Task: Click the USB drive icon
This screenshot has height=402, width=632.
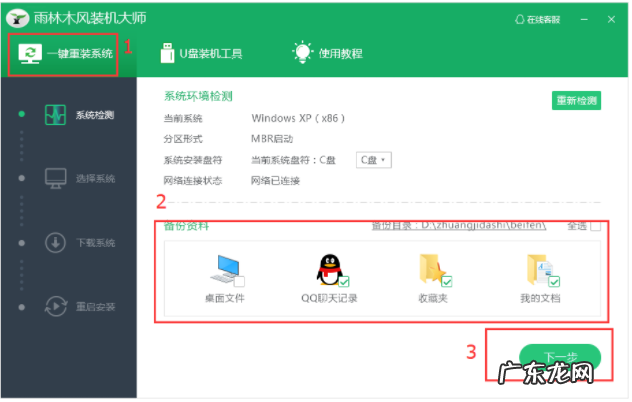Action: click(x=167, y=53)
